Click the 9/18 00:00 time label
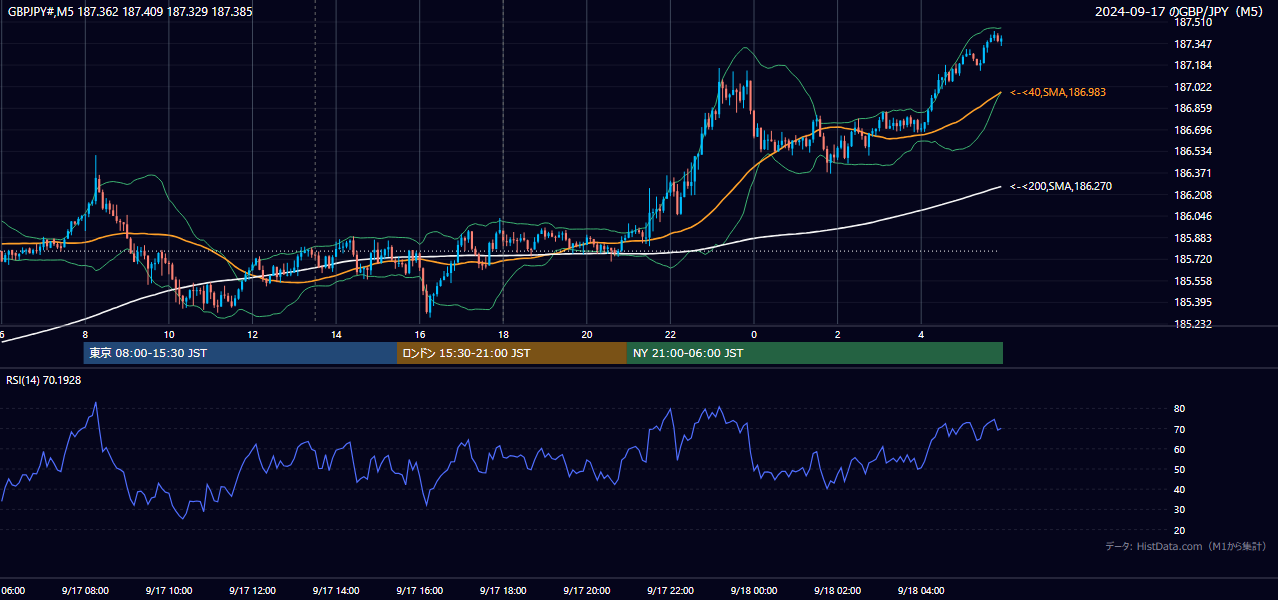This screenshot has width=1278, height=600. click(x=754, y=590)
